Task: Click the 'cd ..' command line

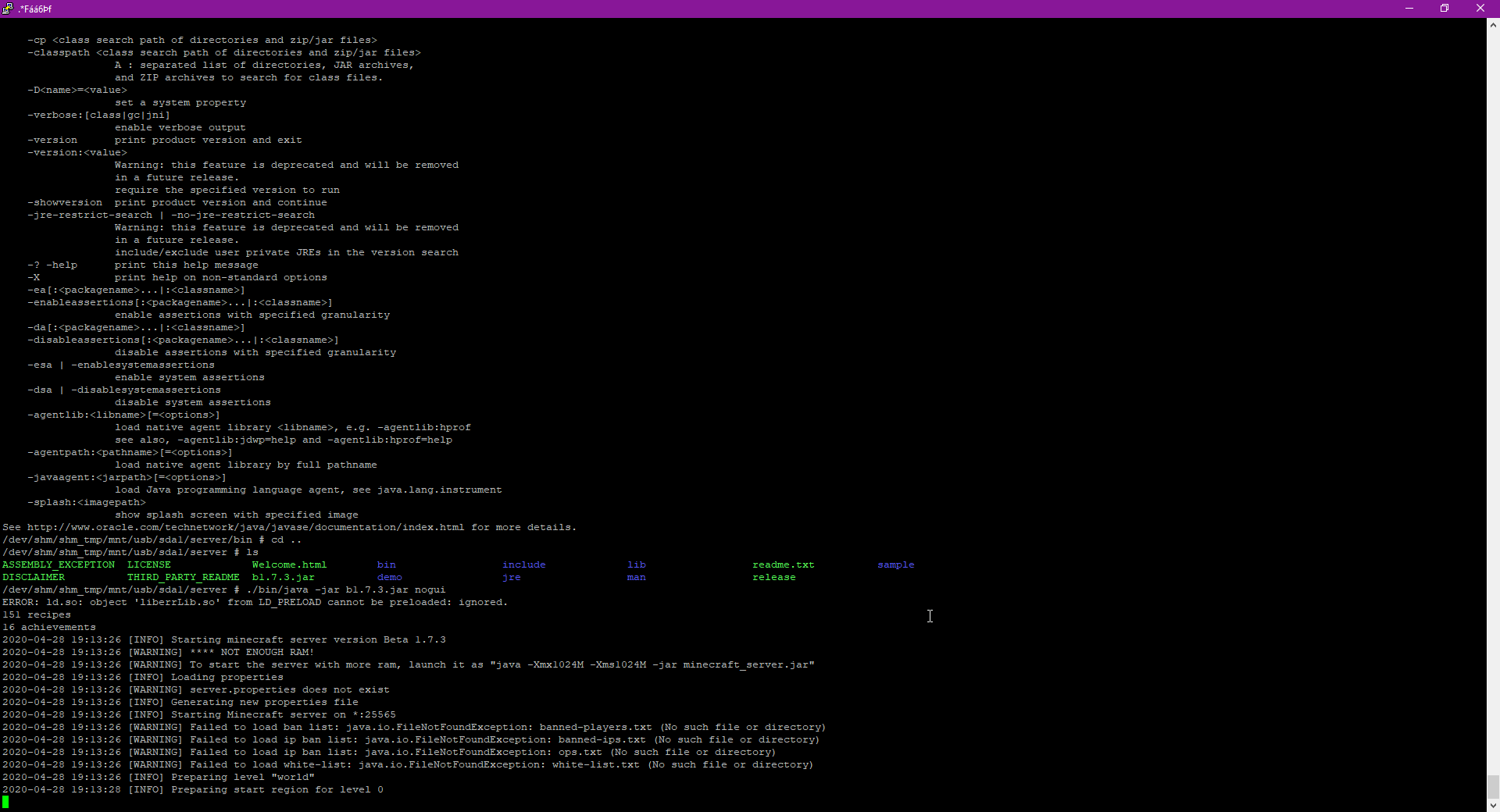Action: [287, 540]
